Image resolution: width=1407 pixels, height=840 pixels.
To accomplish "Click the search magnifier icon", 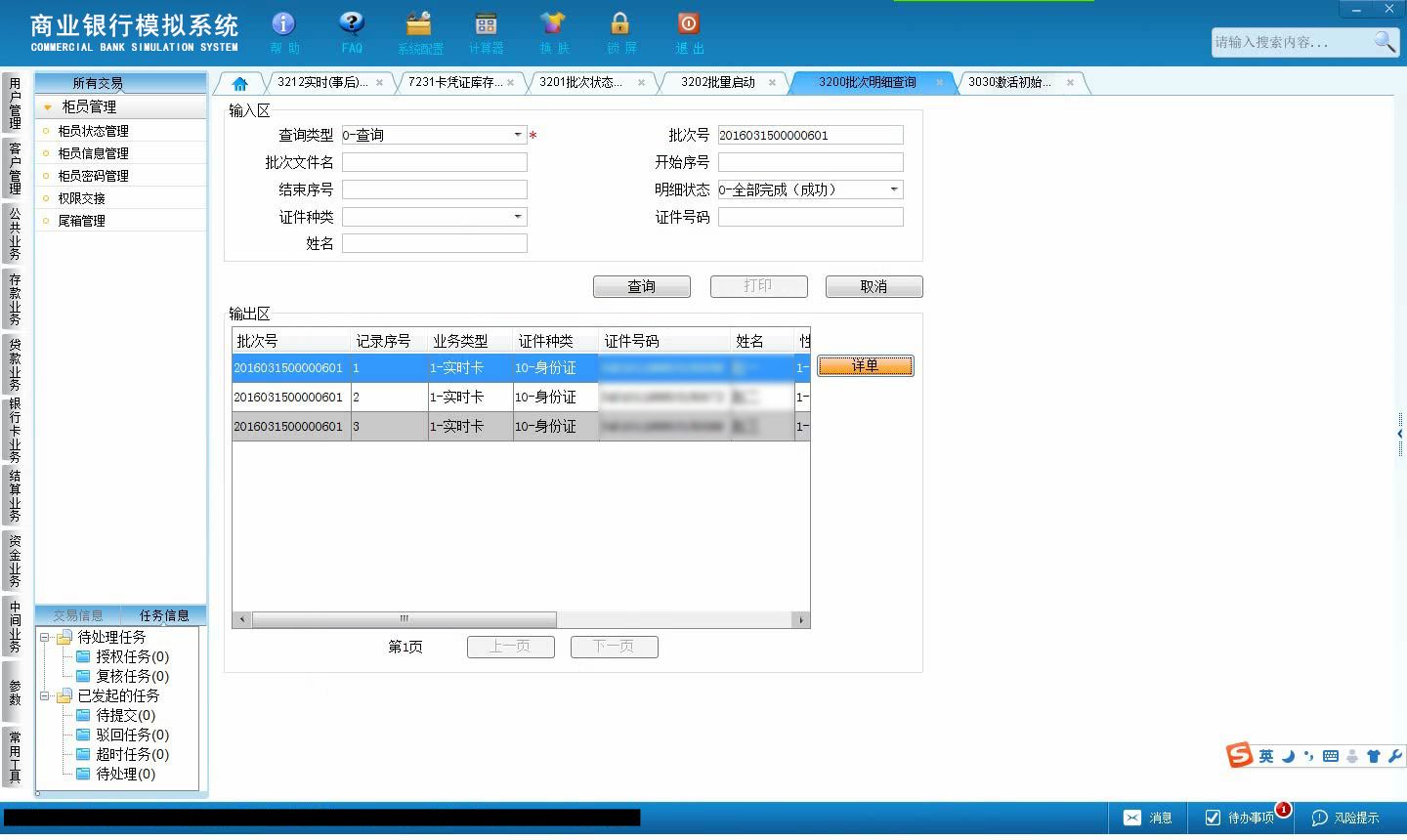I will pyautogui.click(x=1385, y=41).
